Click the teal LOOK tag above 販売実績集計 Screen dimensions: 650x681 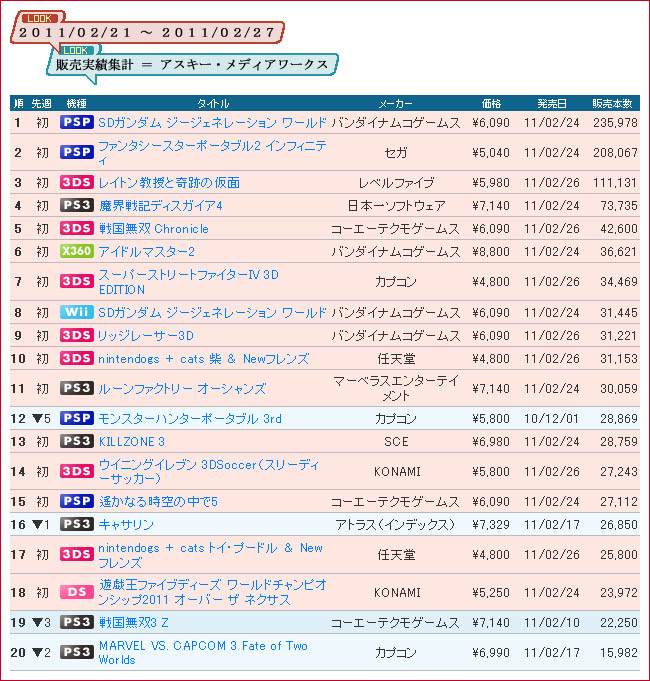(75, 50)
